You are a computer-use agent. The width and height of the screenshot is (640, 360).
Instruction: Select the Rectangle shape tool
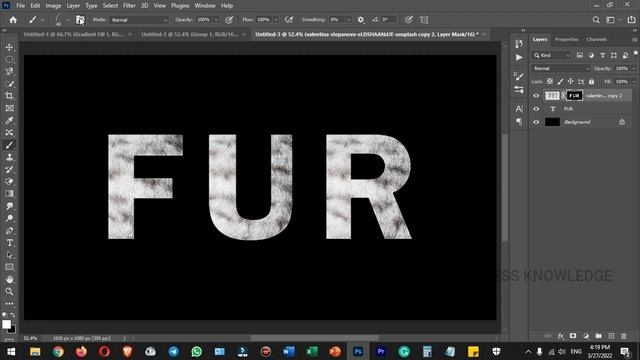click(x=9, y=267)
